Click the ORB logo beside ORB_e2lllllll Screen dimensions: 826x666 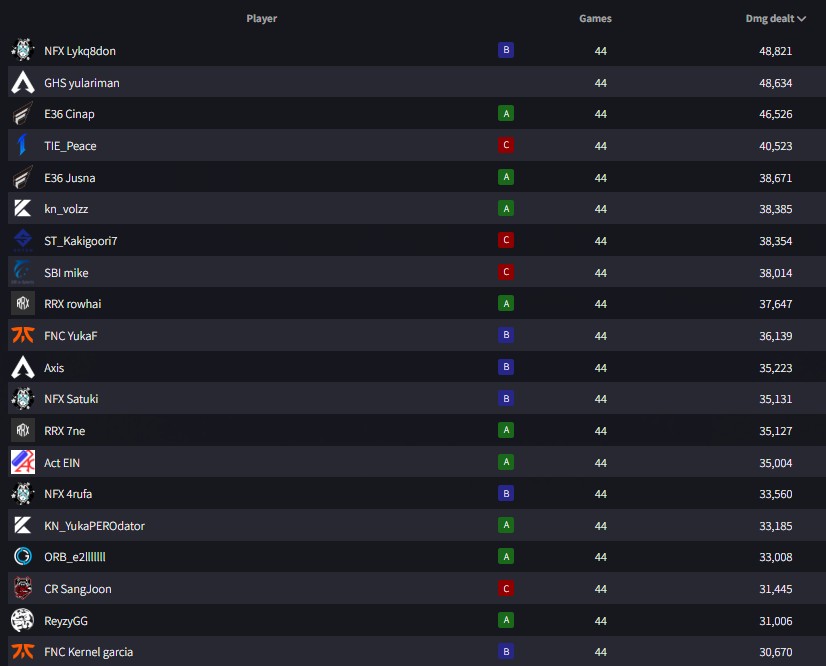tap(23, 556)
